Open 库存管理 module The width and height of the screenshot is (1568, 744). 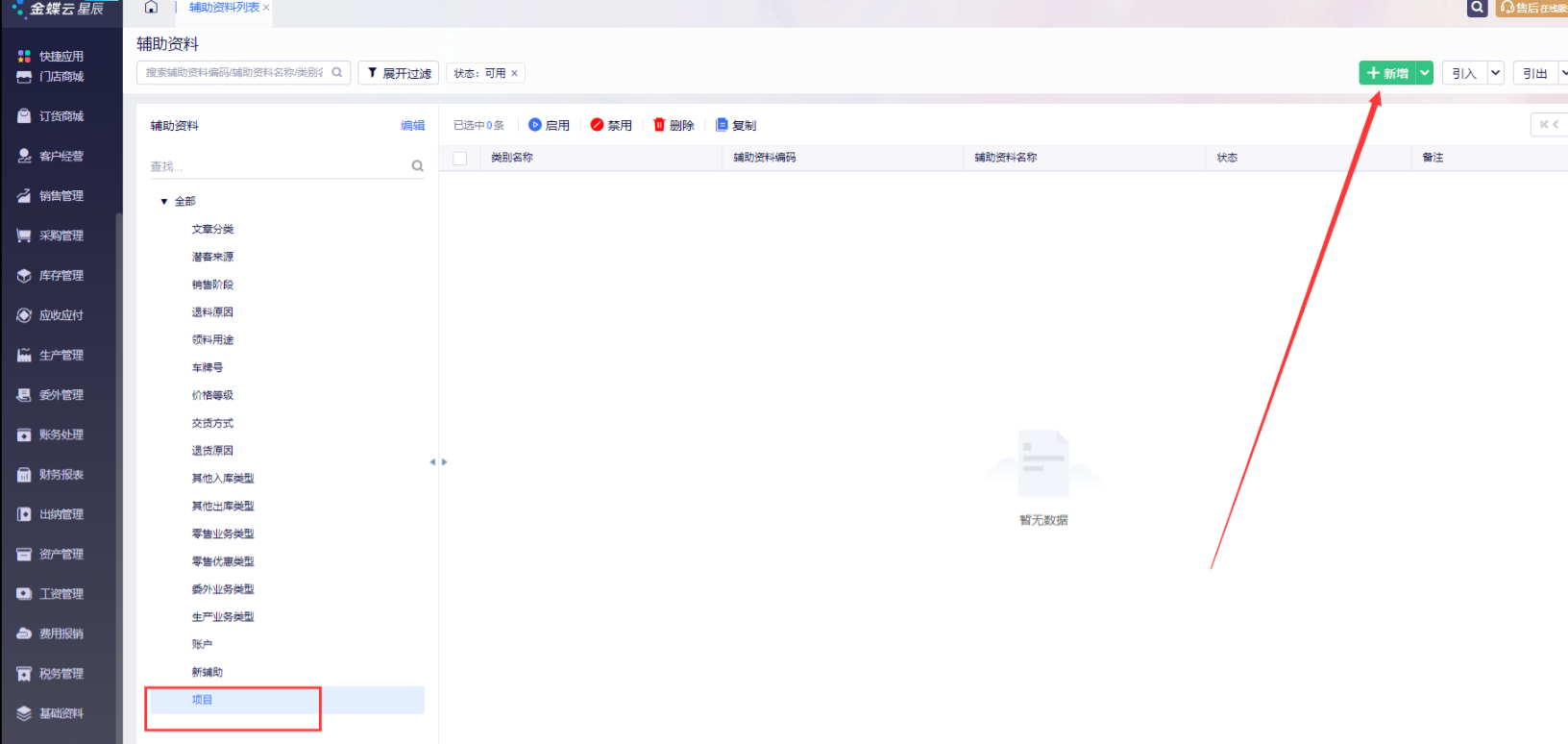[50, 276]
